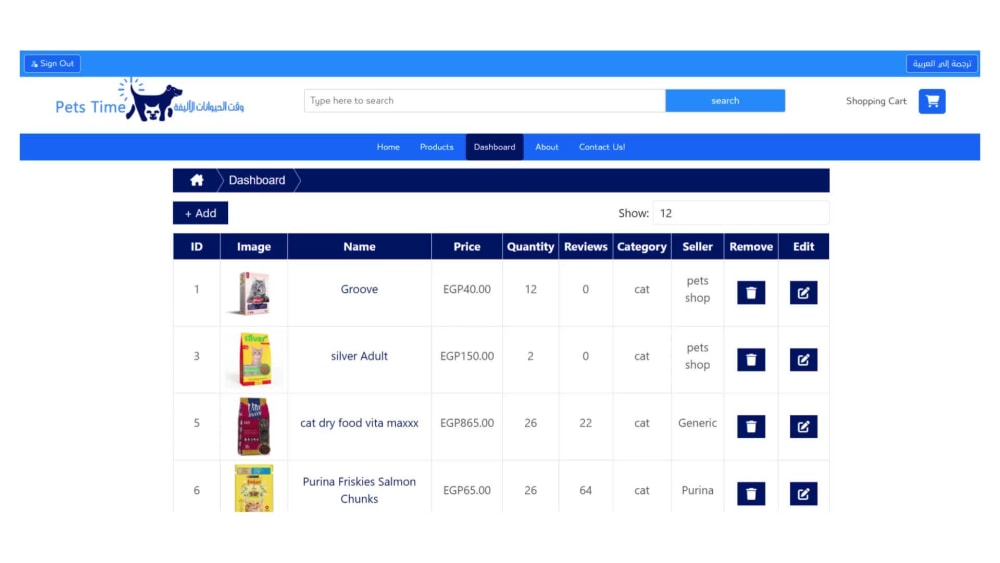
Task: Click reviews value 64
Action: click(x=585, y=490)
